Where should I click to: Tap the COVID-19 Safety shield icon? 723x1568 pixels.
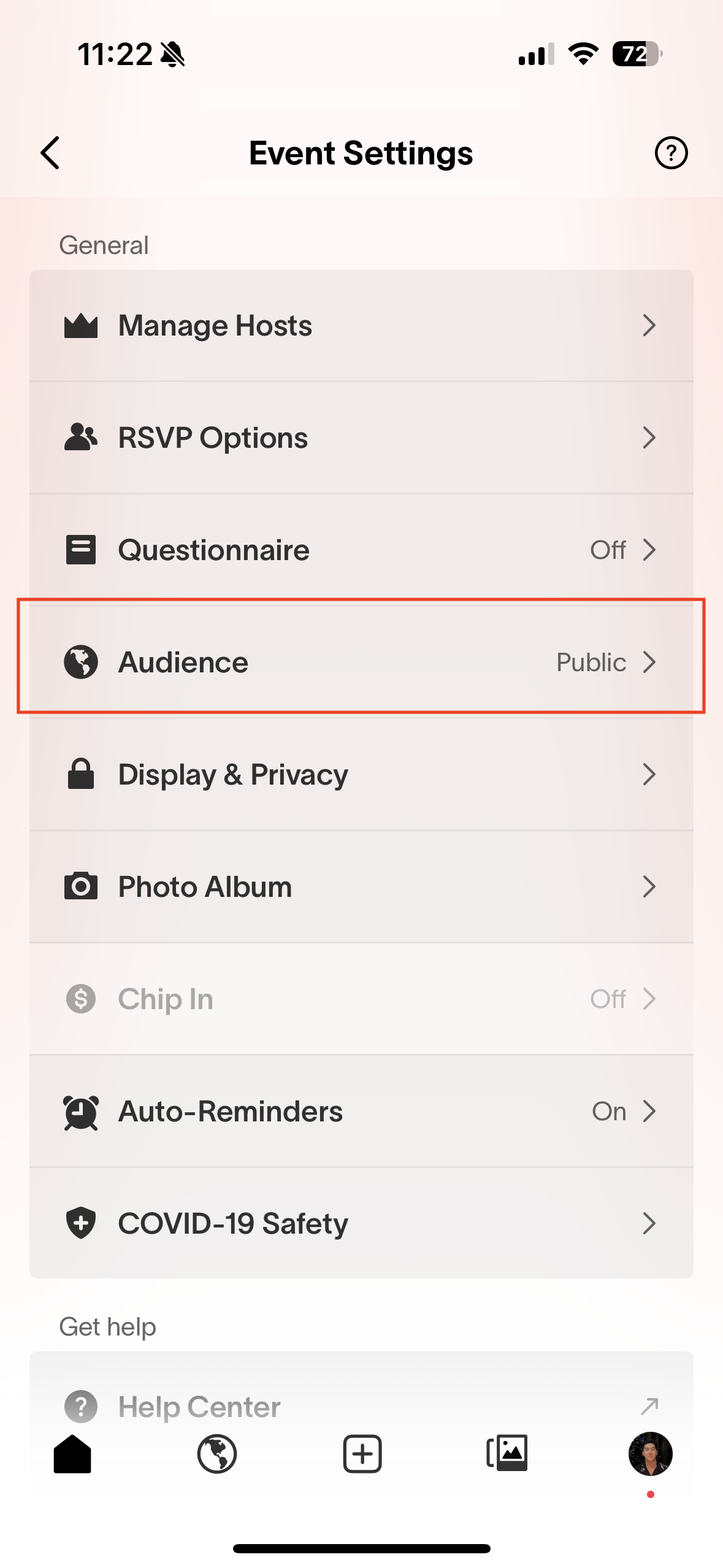point(81,1223)
